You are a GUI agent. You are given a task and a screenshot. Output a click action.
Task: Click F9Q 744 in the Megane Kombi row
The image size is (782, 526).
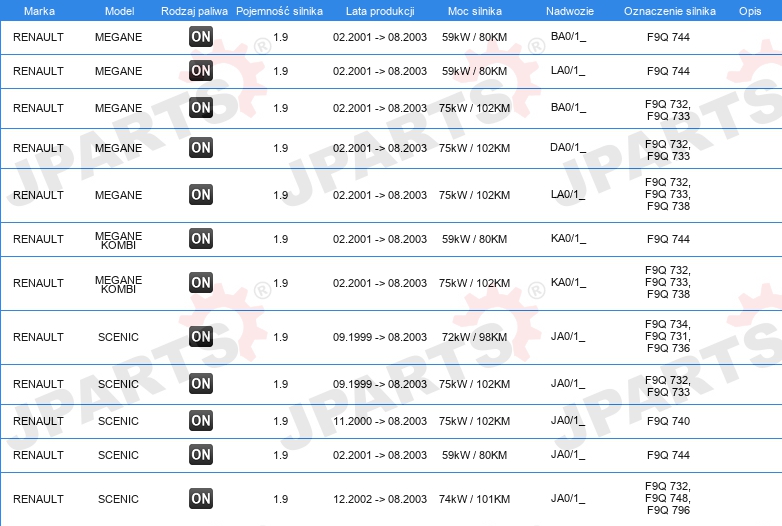click(668, 239)
